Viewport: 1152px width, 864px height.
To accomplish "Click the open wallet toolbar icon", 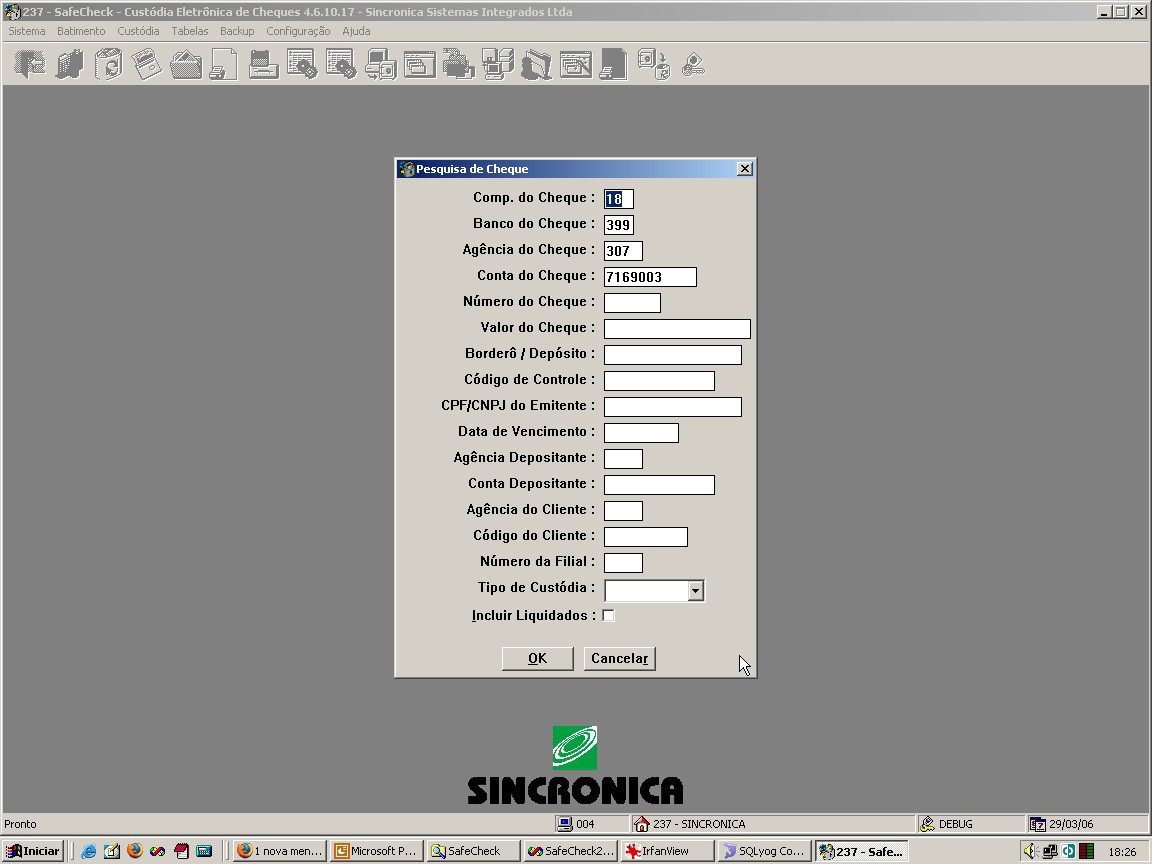I will pyautogui.click(x=186, y=64).
